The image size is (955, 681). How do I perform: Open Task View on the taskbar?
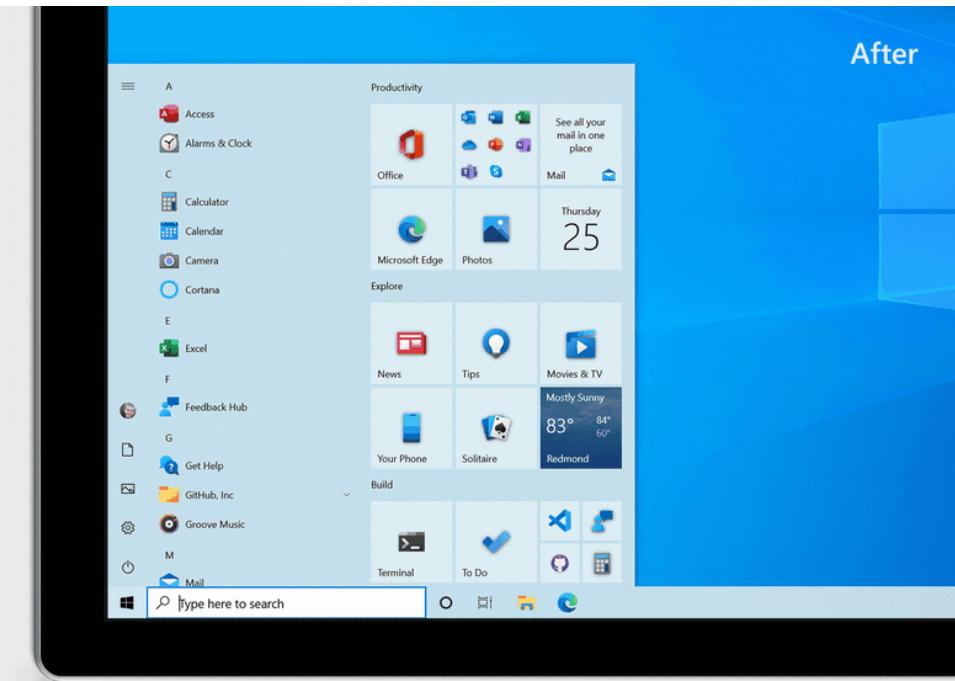(485, 604)
